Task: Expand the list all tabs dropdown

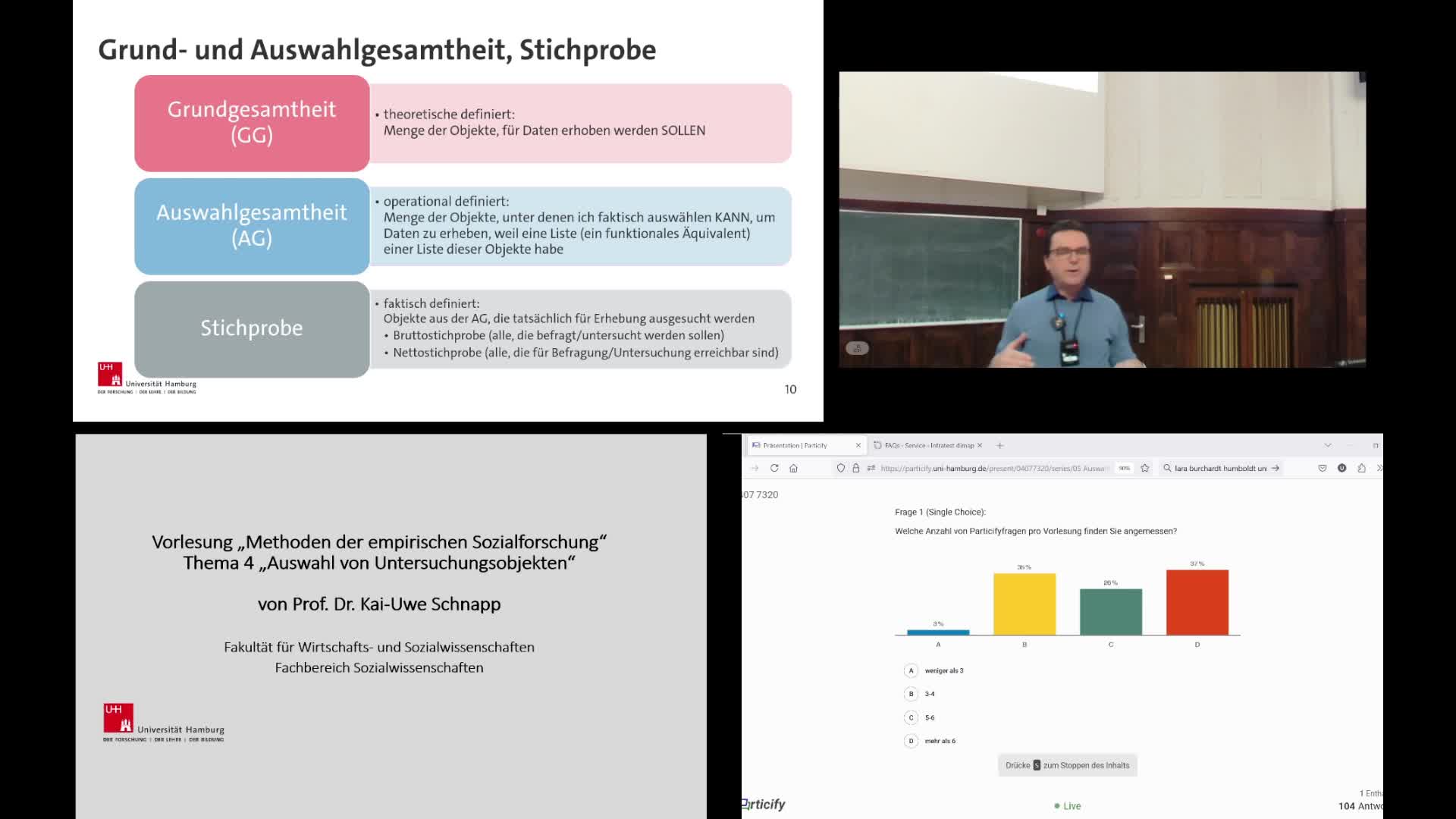Action: [1328, 445]
